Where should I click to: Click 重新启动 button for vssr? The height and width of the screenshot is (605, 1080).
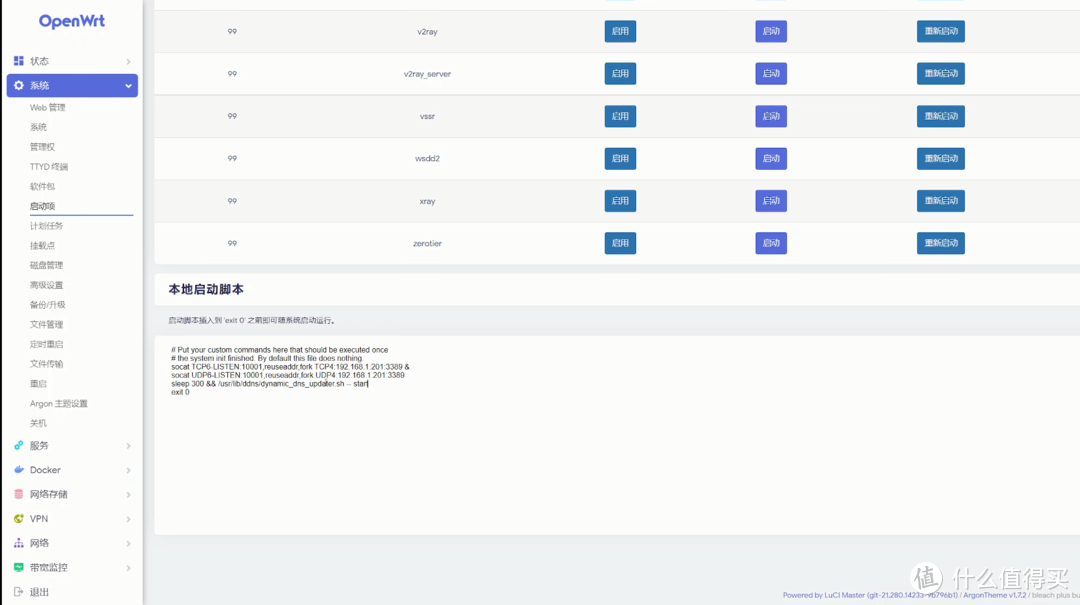click(x=940, y=116)
